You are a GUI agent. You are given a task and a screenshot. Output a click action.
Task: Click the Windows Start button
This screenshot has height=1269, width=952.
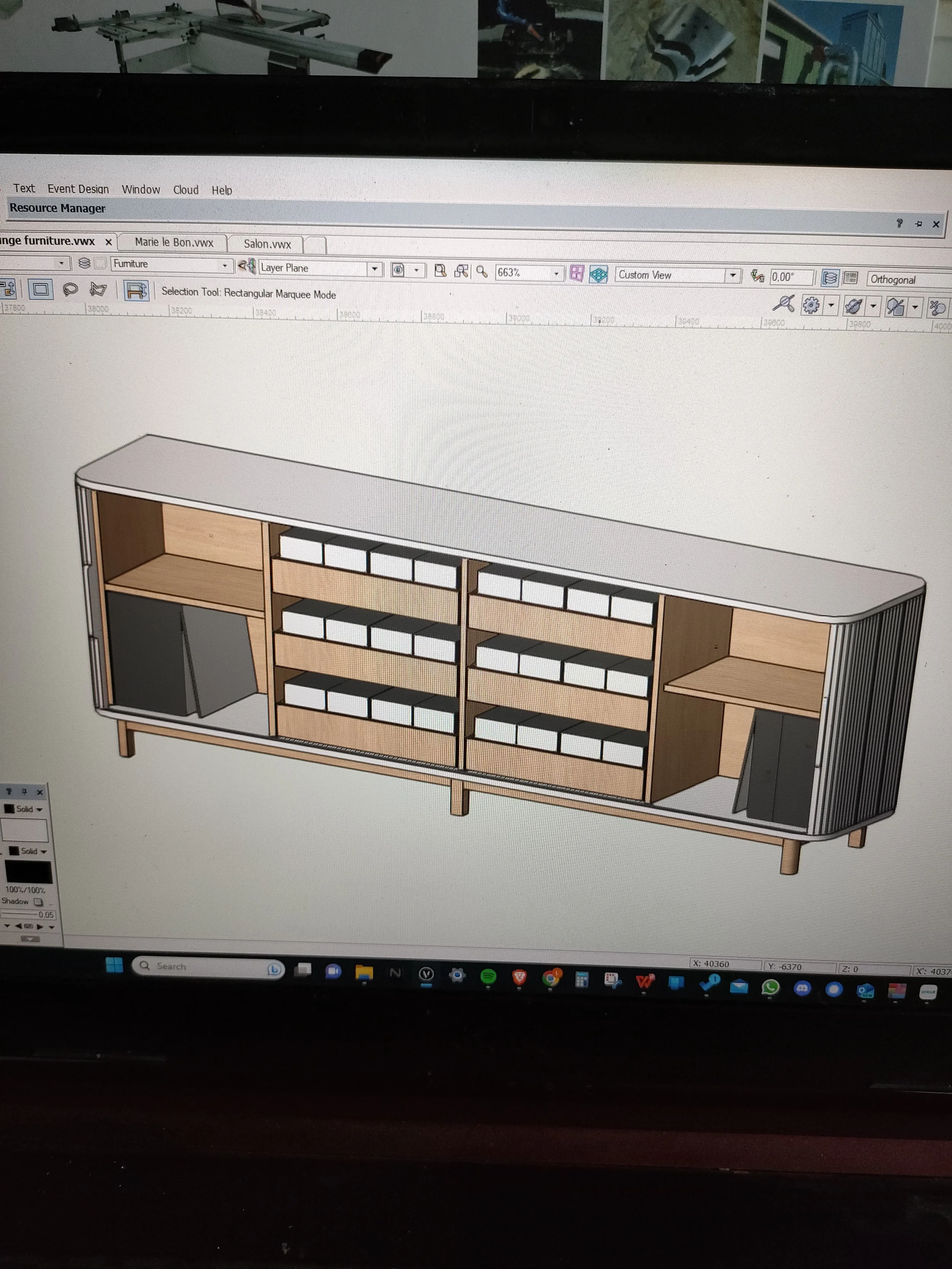click(114, 966)
